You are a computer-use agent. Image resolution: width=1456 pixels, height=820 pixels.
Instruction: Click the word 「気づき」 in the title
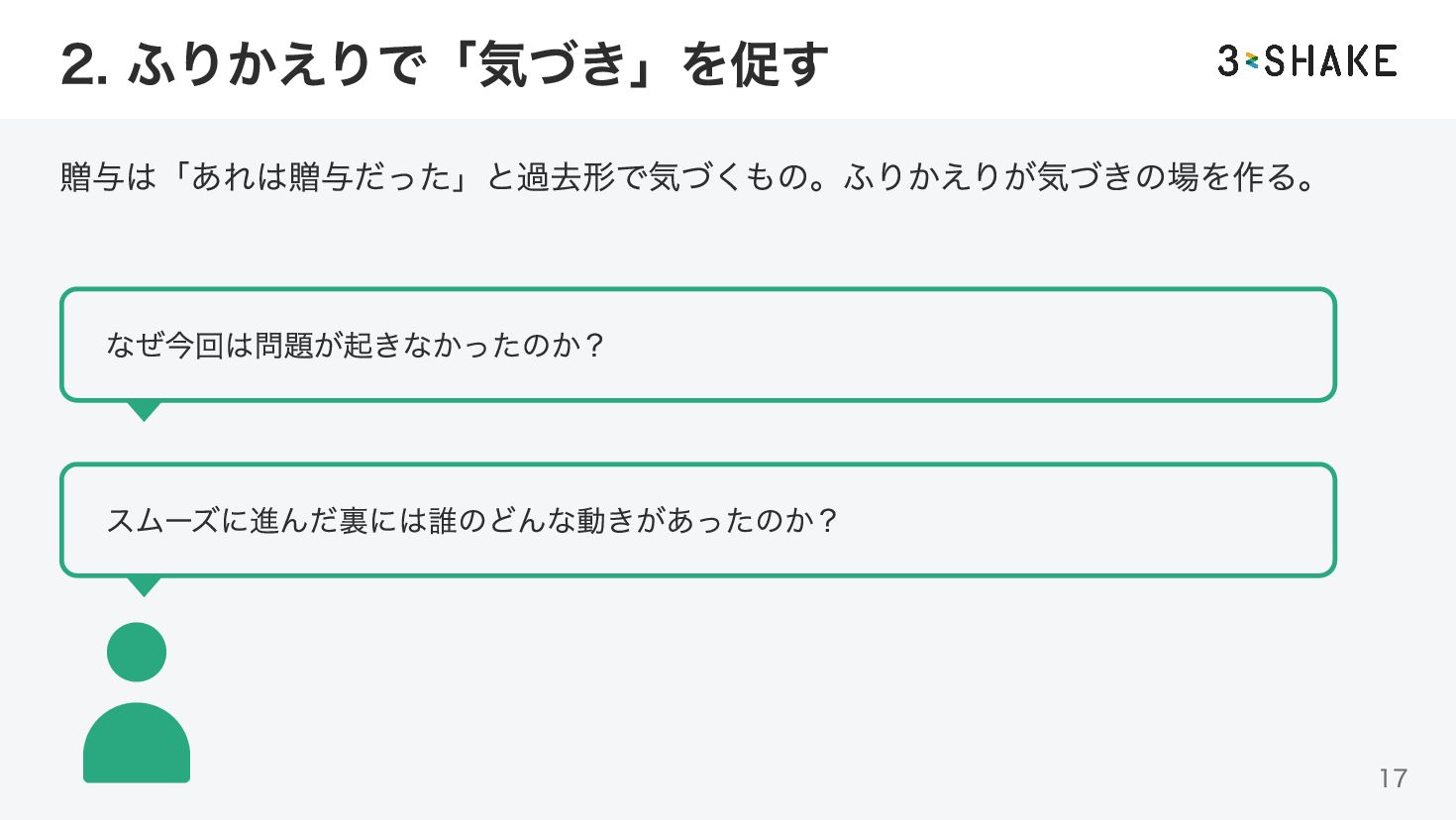(553, 65)
